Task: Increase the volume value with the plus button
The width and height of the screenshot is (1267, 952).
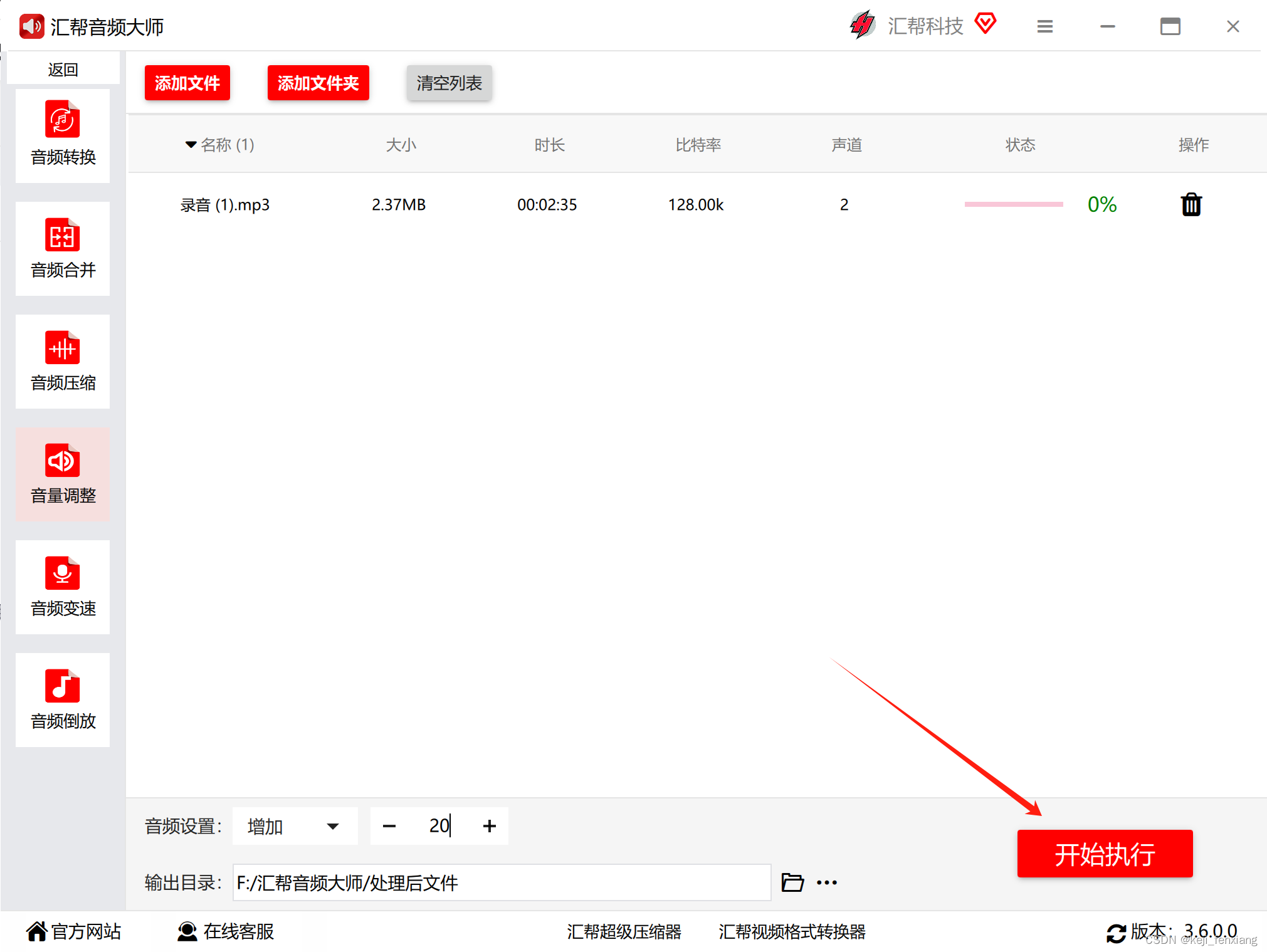Action: 490,826
